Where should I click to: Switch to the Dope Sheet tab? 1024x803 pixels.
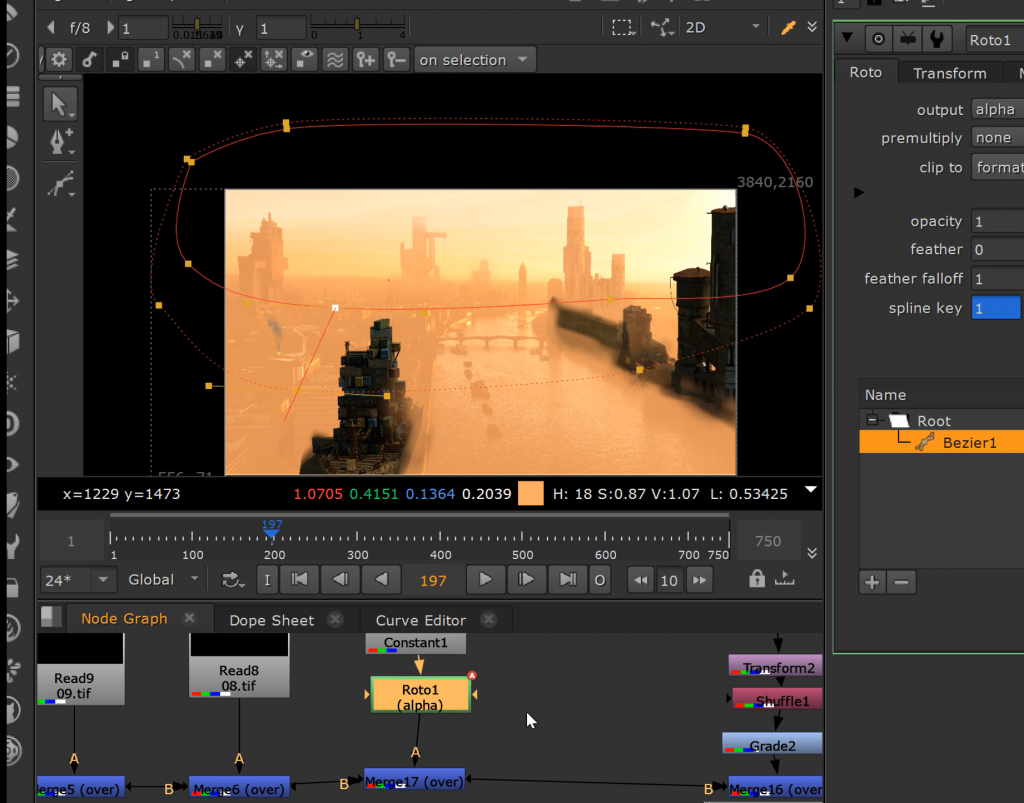click(271, 620)
